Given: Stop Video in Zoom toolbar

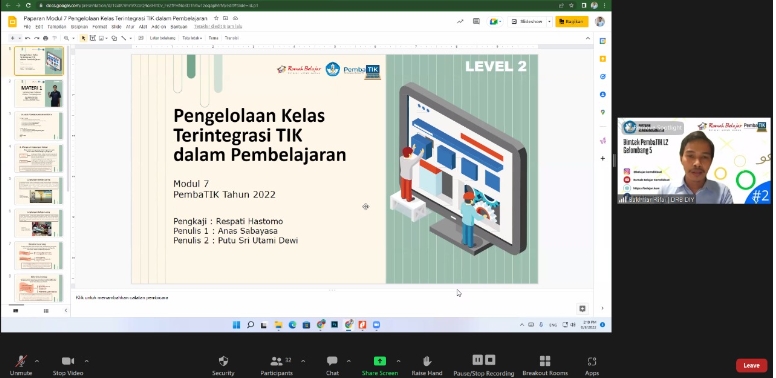Looking at the screenshot, I should point(68,365).
